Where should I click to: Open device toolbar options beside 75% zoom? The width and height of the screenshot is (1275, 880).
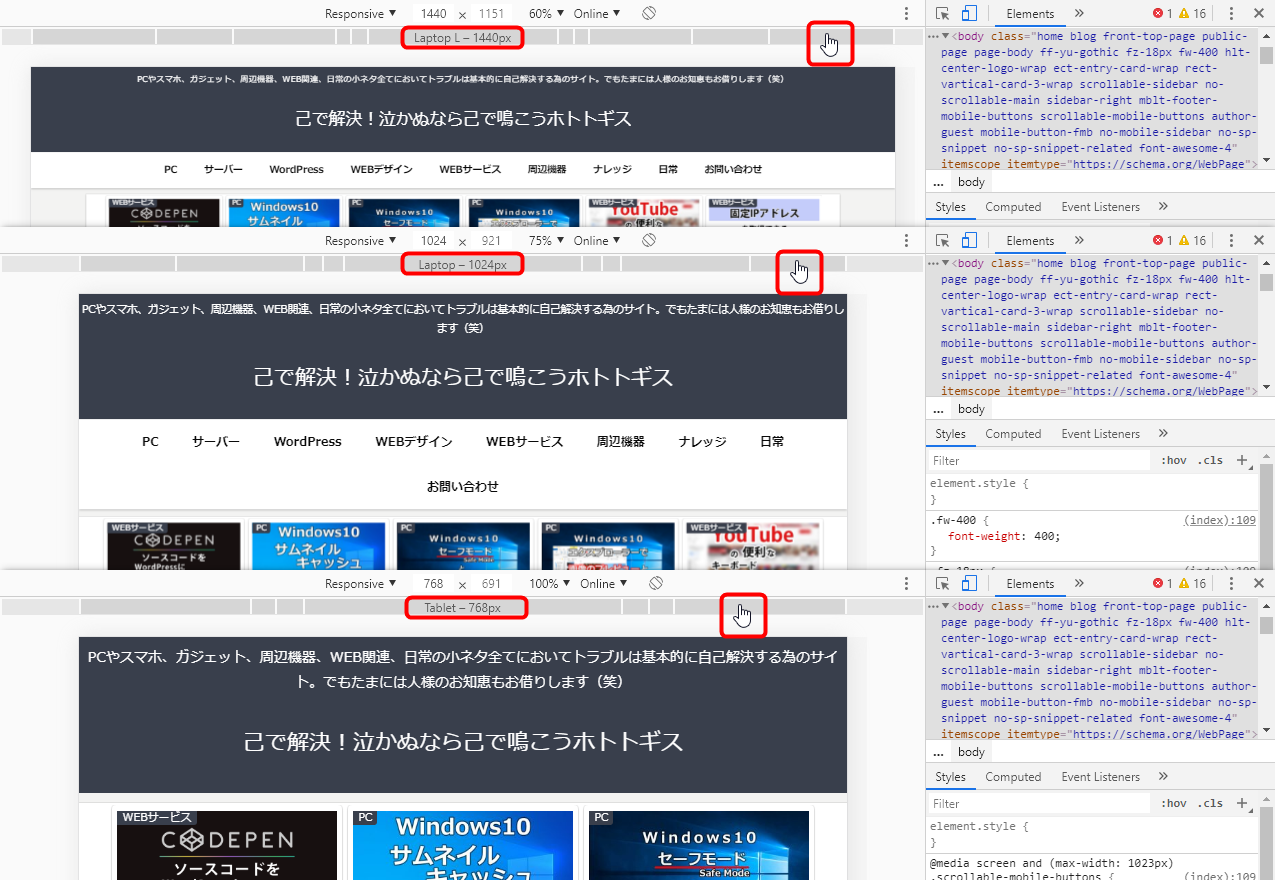906,241
